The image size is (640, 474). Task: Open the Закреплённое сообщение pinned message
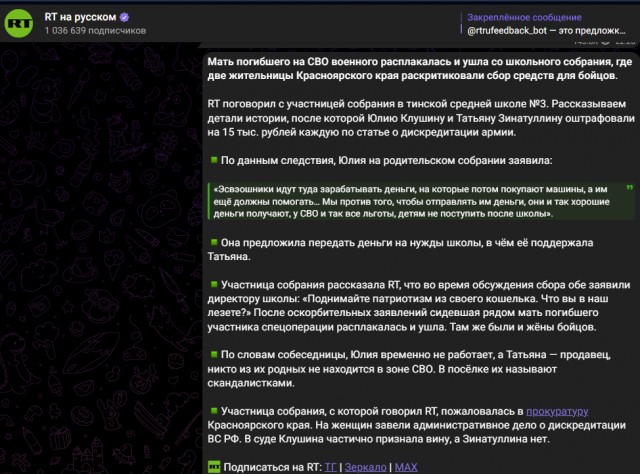(x=524, y=17)
